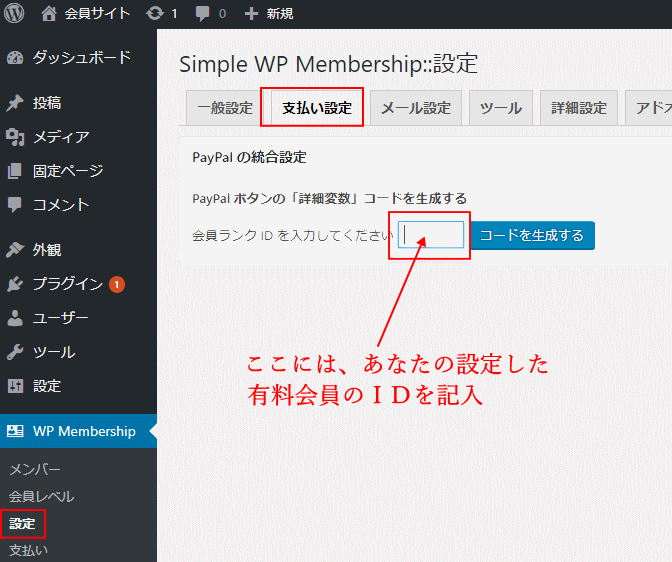
Task: Switch to the メール設定 tab
Action: tap(416, 108)
